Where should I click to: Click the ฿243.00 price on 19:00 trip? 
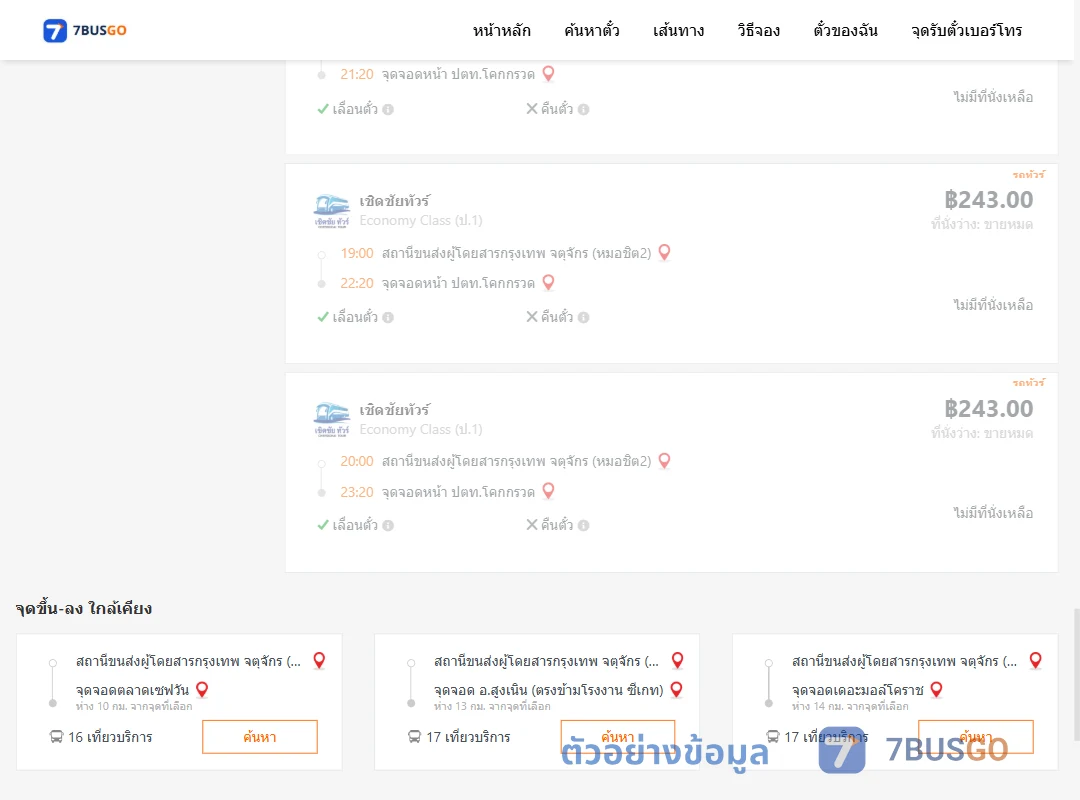(x=988, y=200)
